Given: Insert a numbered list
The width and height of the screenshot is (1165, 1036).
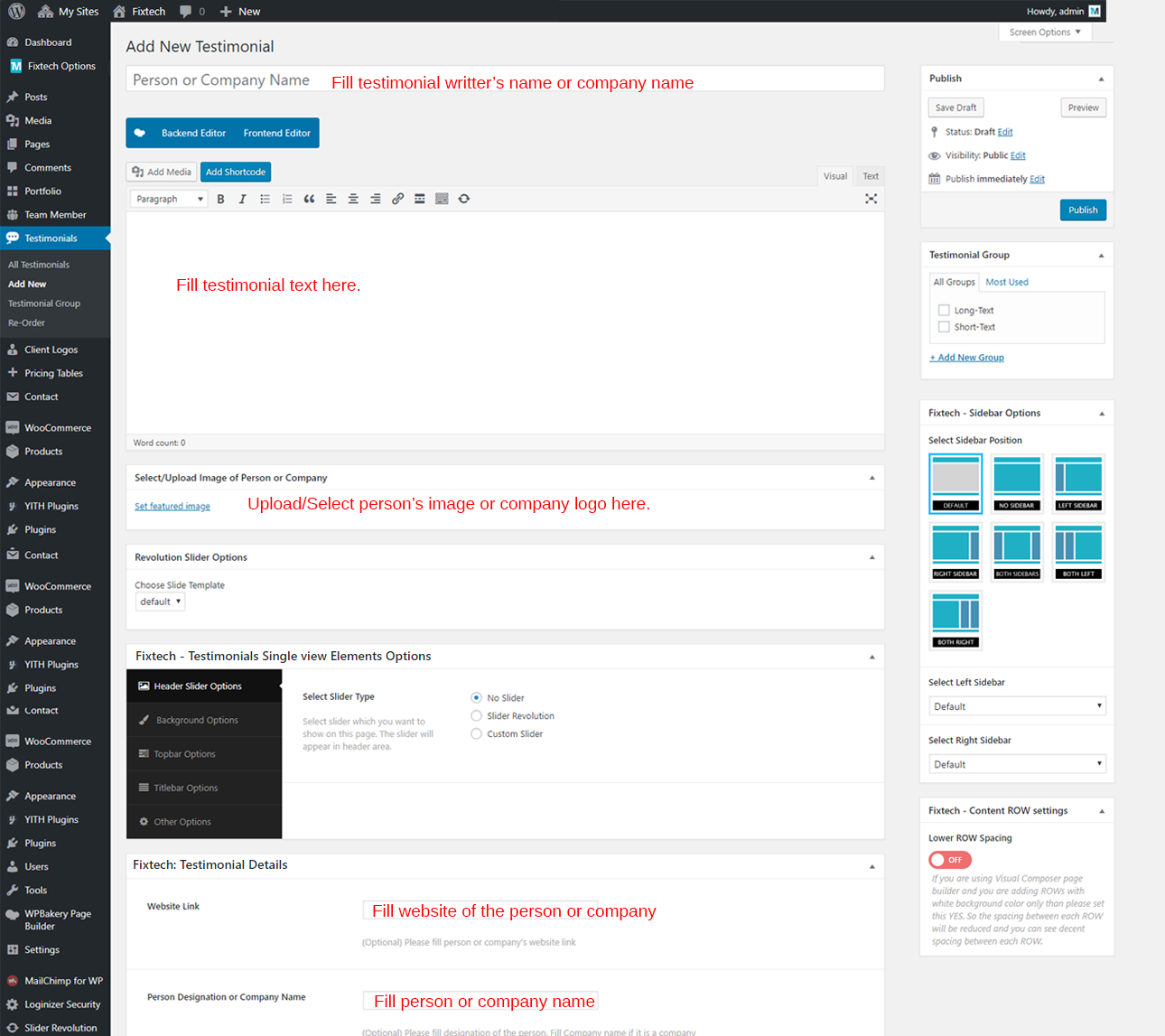Looking at the screenshot, I should pos(287,199).
